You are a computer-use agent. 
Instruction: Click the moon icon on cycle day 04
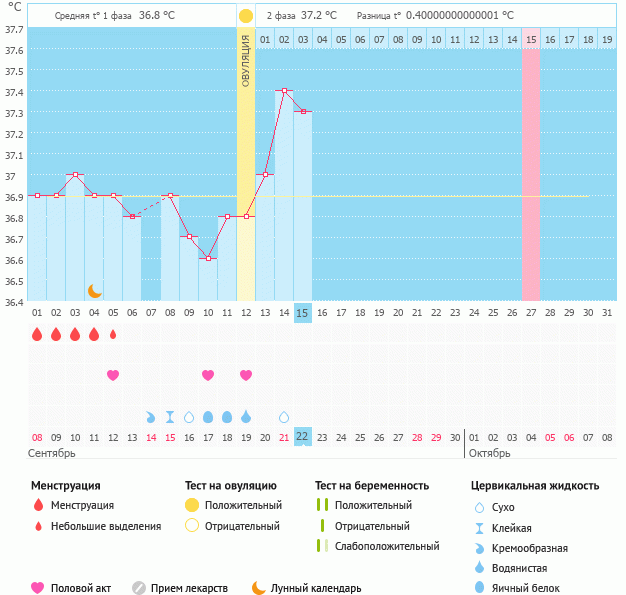pyautogui.click(x=95, y=290)
